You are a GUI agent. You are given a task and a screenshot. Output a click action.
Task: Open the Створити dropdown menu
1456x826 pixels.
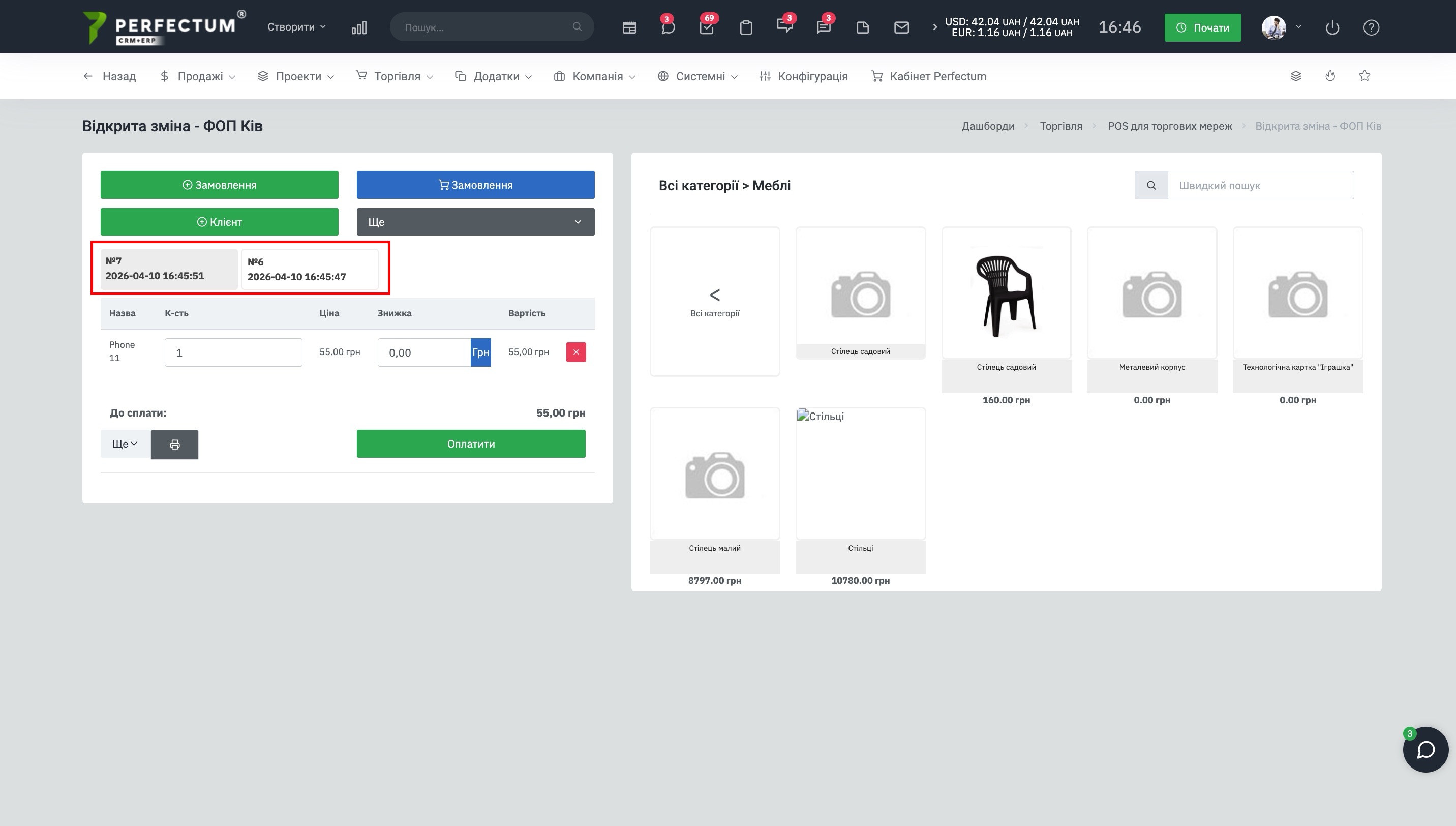tap(296, 27)
